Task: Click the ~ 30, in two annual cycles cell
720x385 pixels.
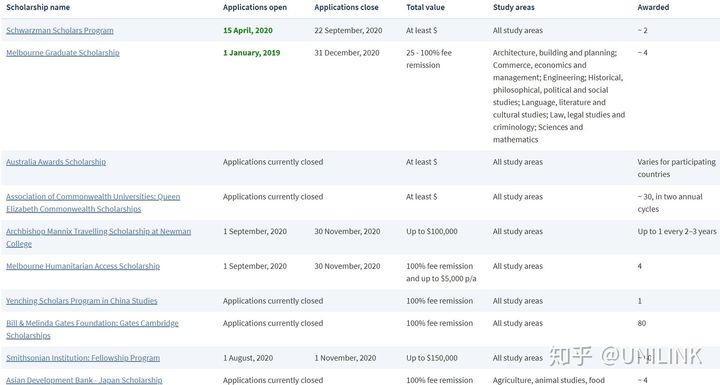Action: [x=670, y=203]
